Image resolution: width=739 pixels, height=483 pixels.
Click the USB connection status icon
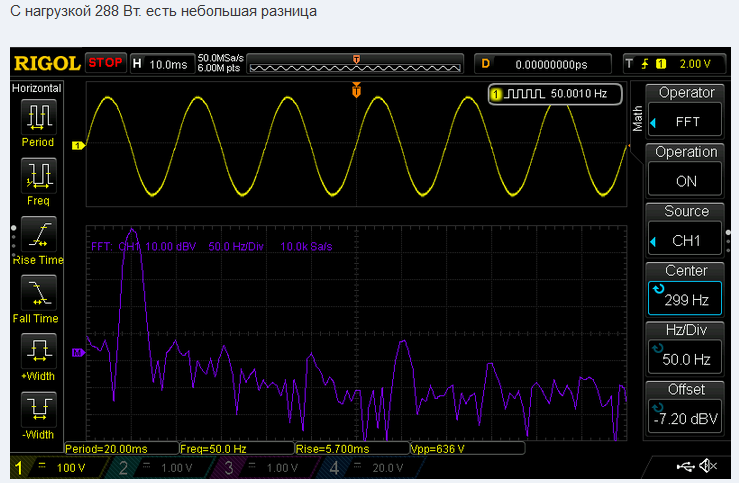[x=685, y=467]
